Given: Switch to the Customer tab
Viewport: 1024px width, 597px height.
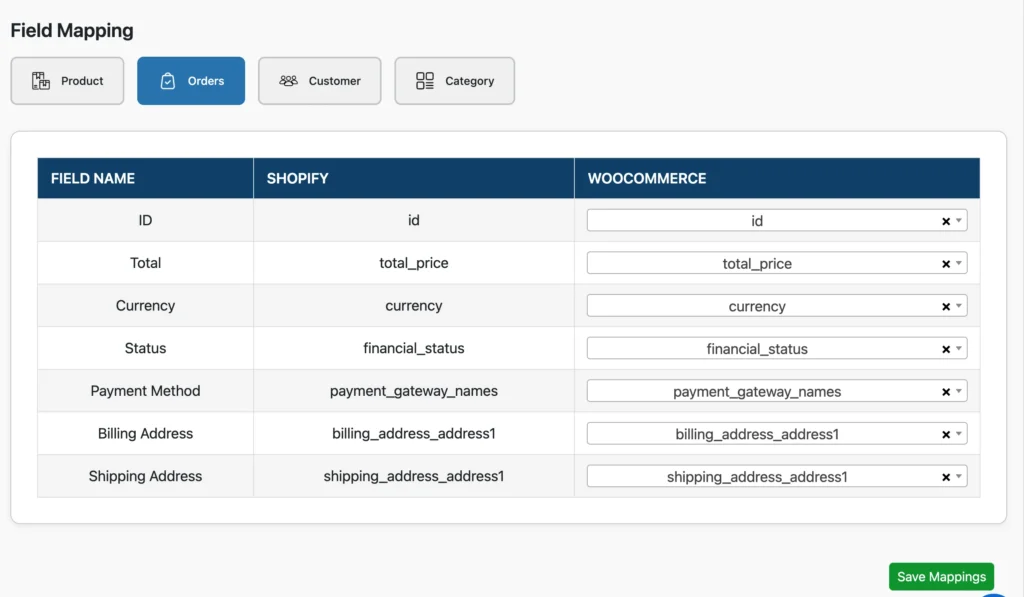Looking at the screenshot, I should click(319, 80).
